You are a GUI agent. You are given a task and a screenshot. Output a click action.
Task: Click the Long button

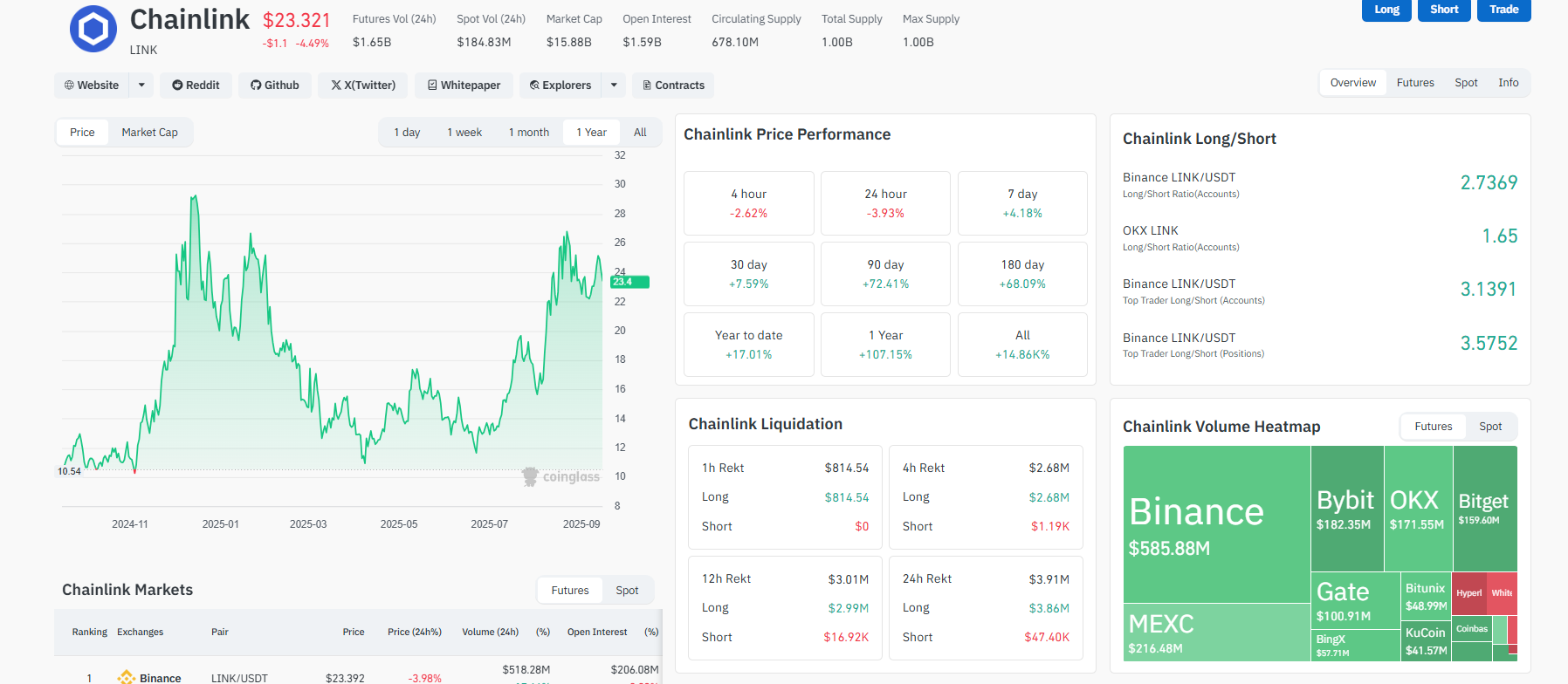tap(1386, 10)
